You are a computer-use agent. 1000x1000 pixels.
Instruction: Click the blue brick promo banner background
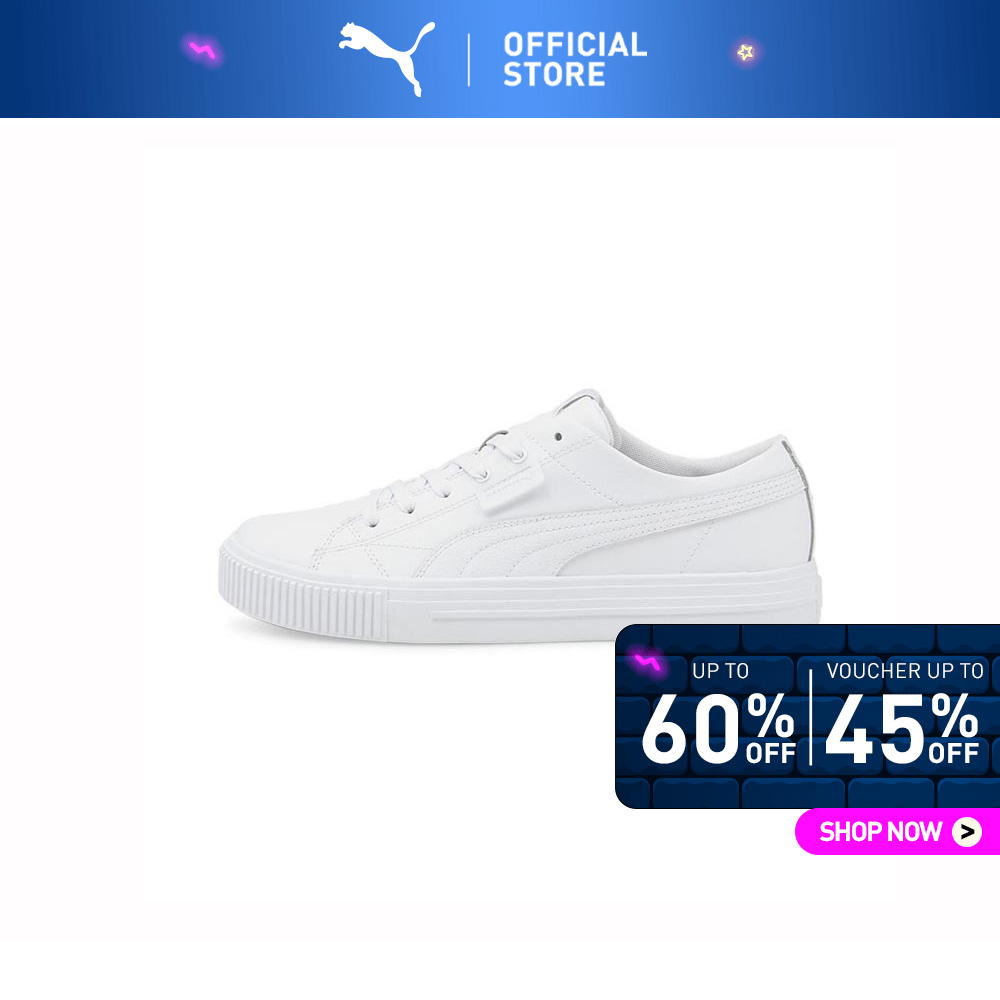click(x=807, y=716)
